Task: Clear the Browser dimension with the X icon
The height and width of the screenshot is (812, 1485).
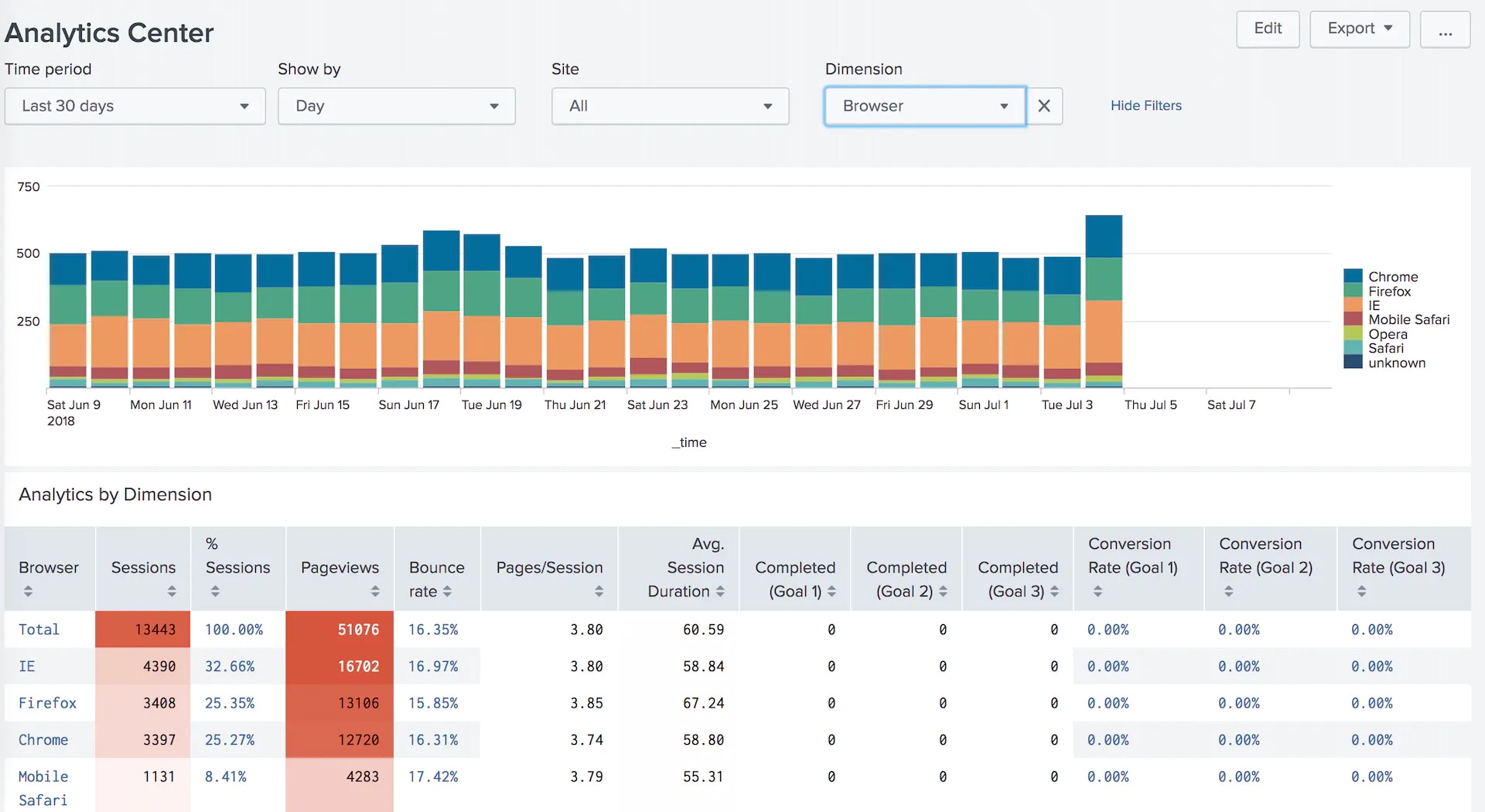Action: pos(1043,106)
